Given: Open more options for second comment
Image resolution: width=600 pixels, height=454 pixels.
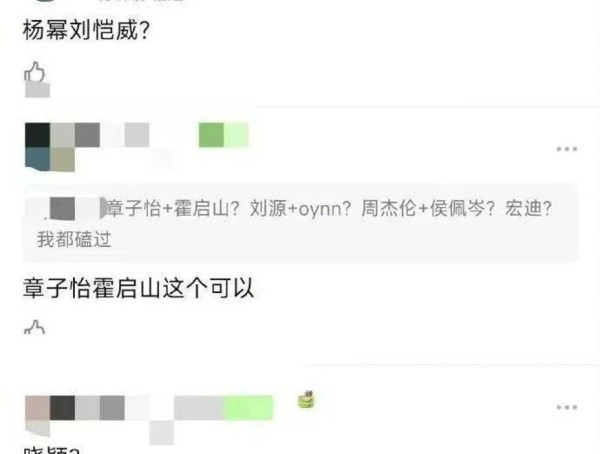Looking at the screenshot, I should pos(567,149).
